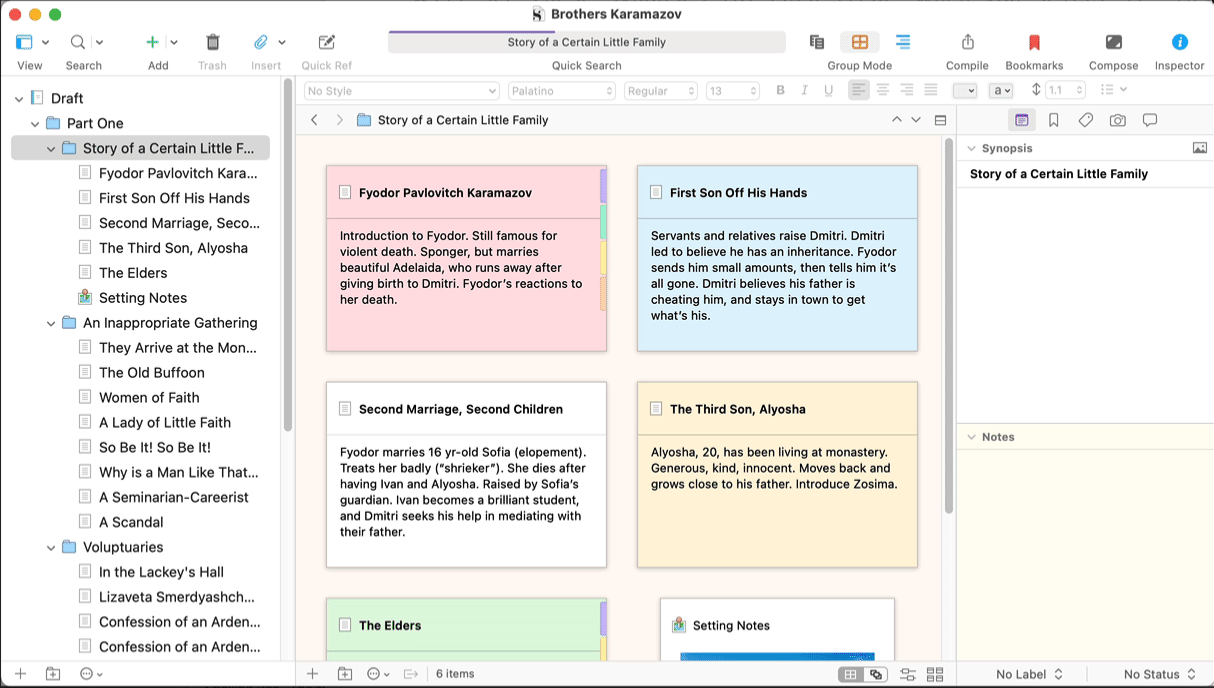
Task: Open the Snapshots camera tab in Inspector
Action: click(1117, 120)
